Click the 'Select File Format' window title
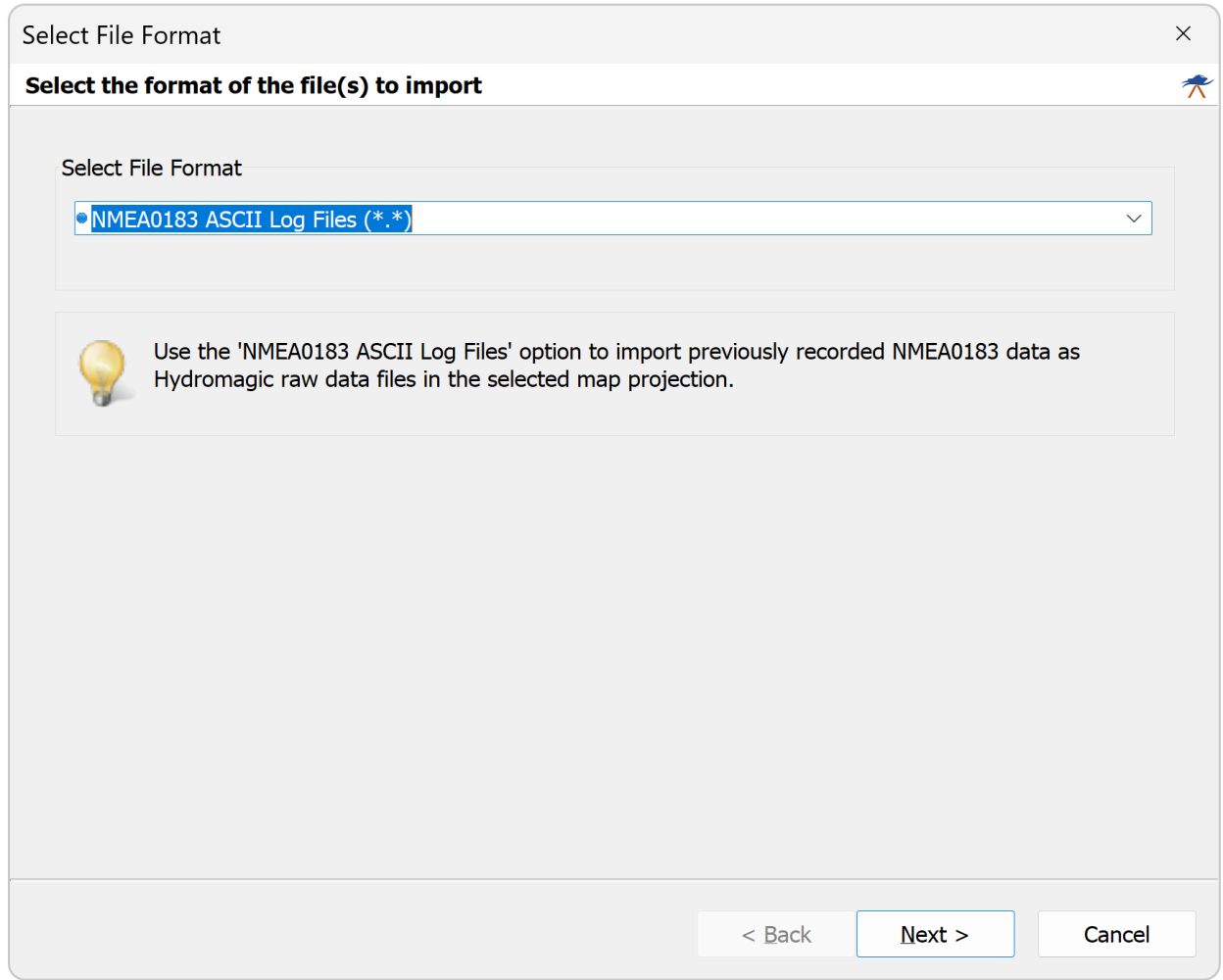Viewport: 1223px width, 980px height. [x=122, y=35]
